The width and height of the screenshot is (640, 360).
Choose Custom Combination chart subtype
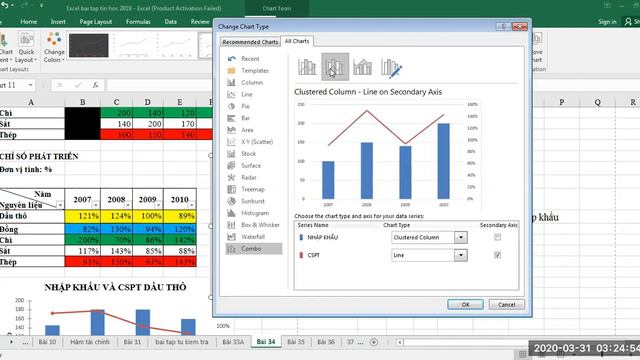[x=391, y=67]
